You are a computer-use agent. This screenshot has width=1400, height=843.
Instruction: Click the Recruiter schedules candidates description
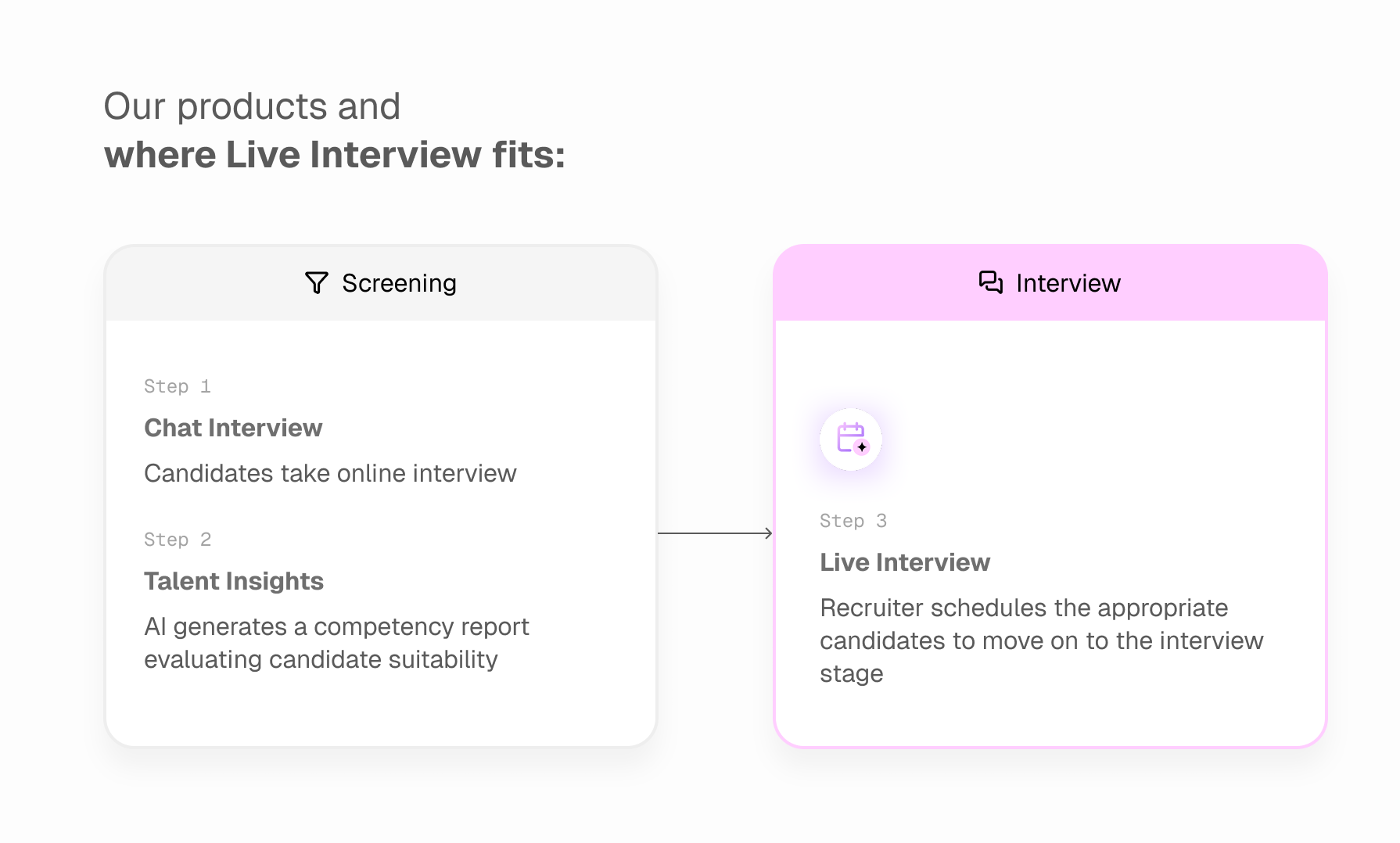pyautogui.click(x=1041, y=640)
